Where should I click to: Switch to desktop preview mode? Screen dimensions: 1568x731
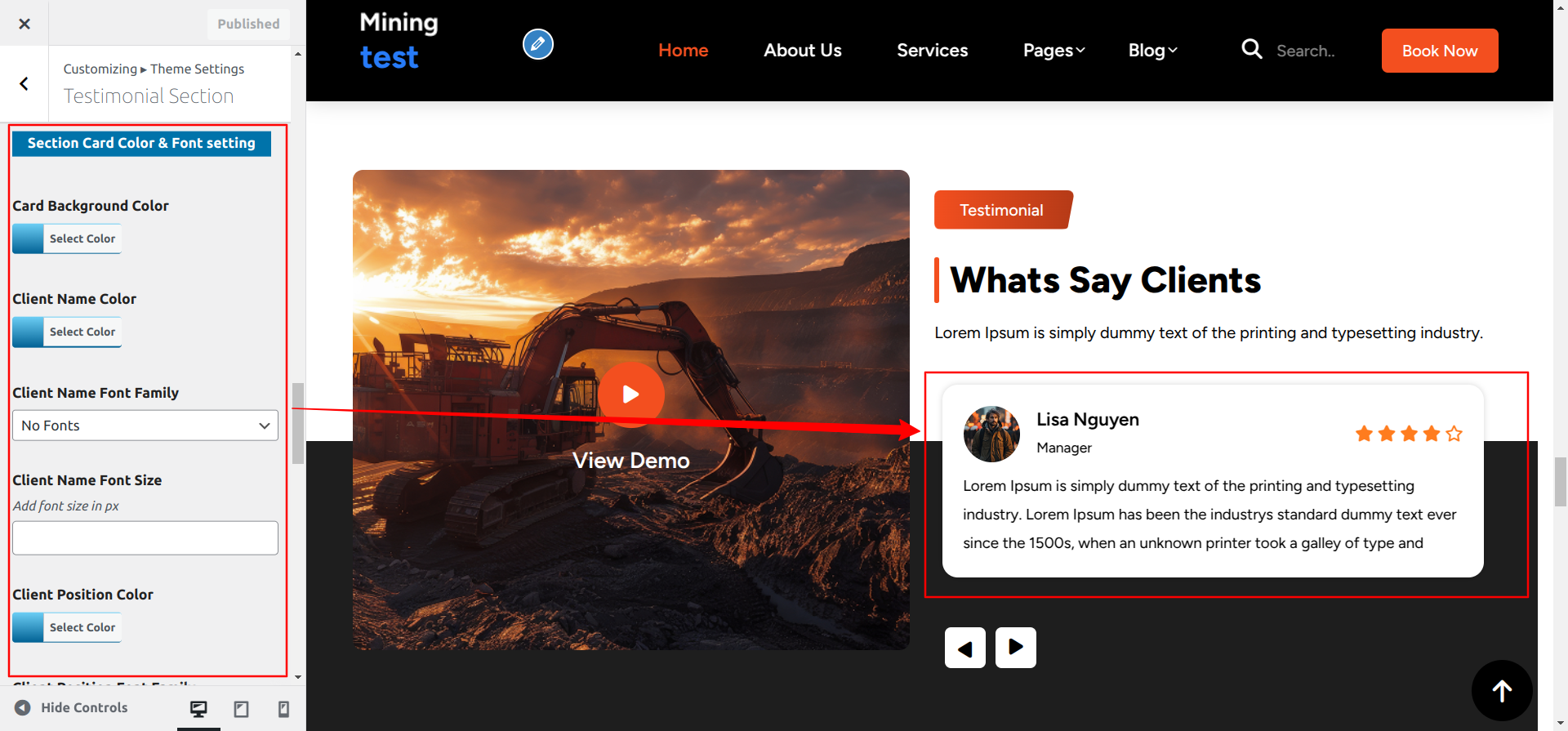[198, 708]
